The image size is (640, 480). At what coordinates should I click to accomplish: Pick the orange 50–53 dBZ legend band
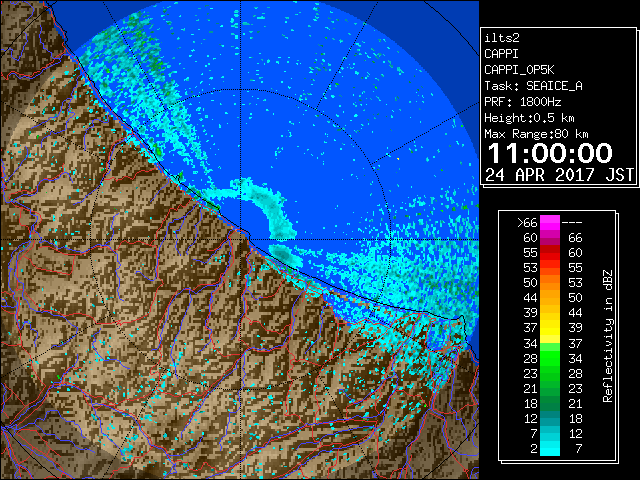point(550,282)
